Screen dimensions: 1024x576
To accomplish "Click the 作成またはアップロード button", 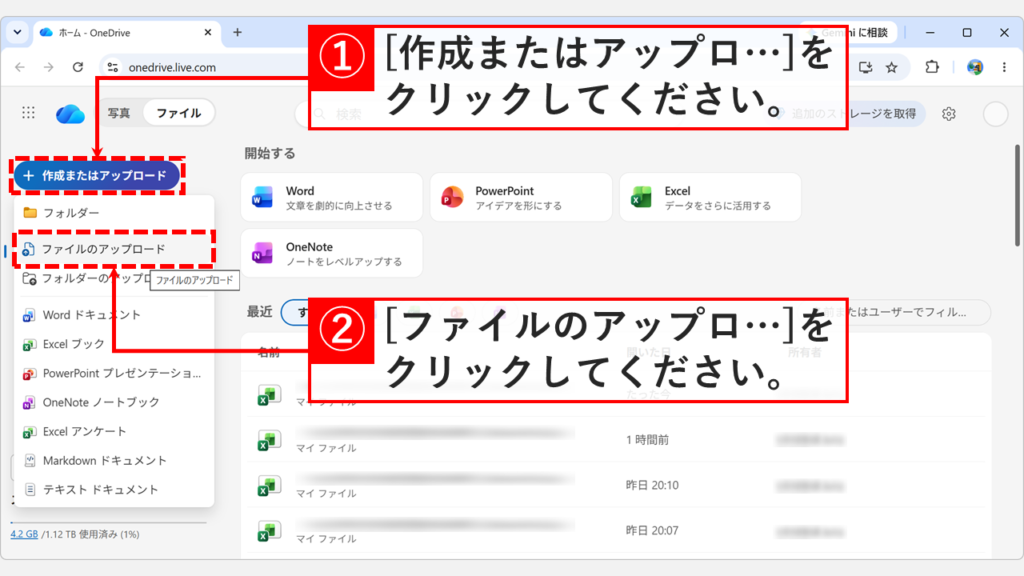I will (x=97, y=176).
